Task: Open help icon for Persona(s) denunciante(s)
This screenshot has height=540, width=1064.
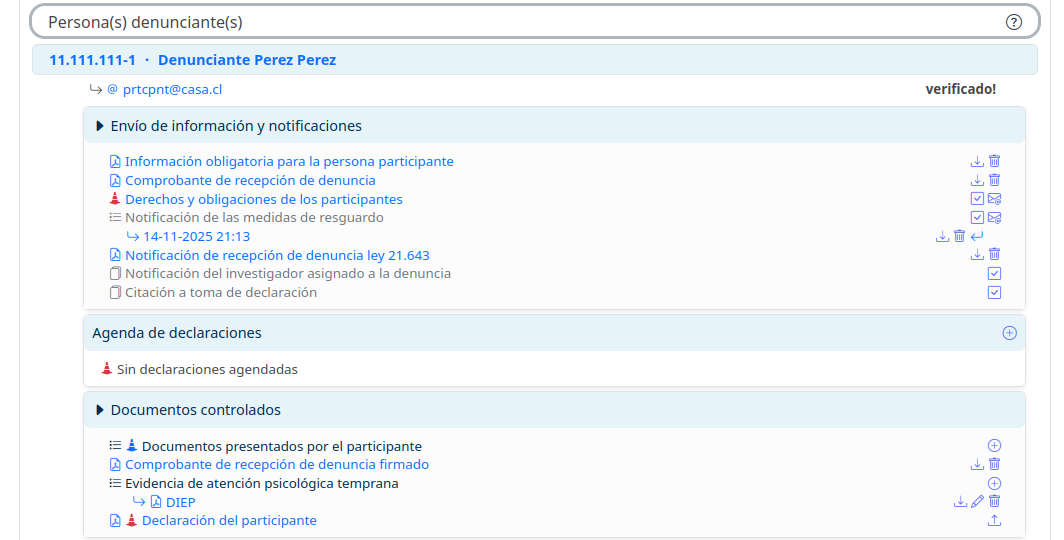Action: click(x=1014, y=22)
